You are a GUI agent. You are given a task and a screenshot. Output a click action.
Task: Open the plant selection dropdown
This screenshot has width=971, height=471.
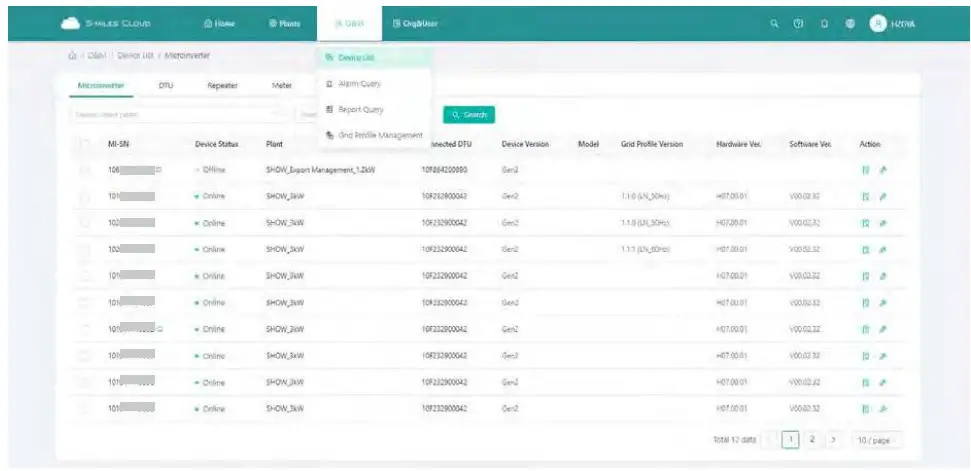pyautogui.click(x=179, y=115)
